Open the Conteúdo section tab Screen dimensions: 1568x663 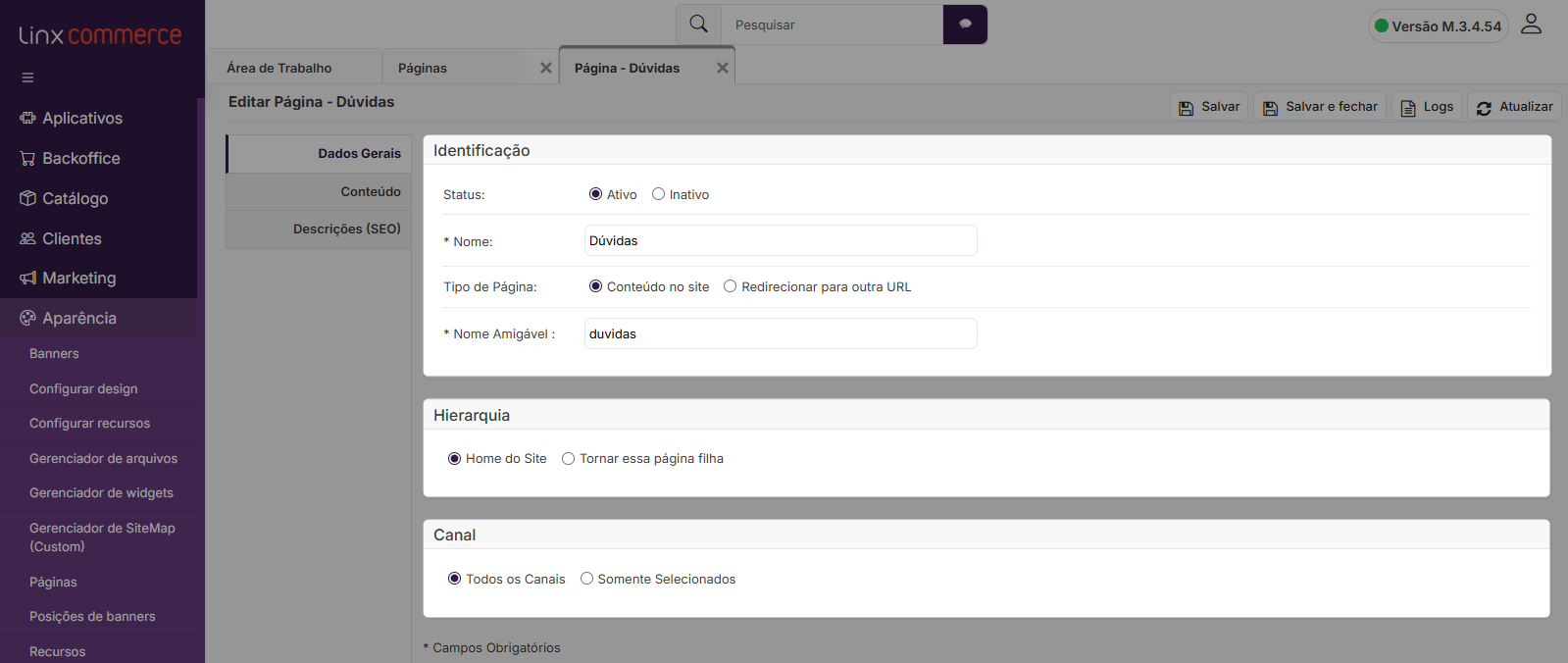pos(319,192)
